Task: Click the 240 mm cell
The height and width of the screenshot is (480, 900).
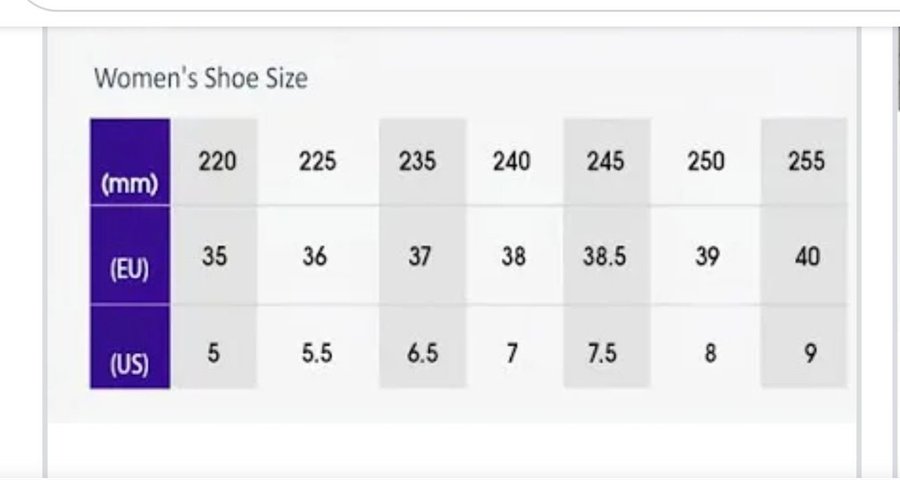Action: (x=512, y=161)
